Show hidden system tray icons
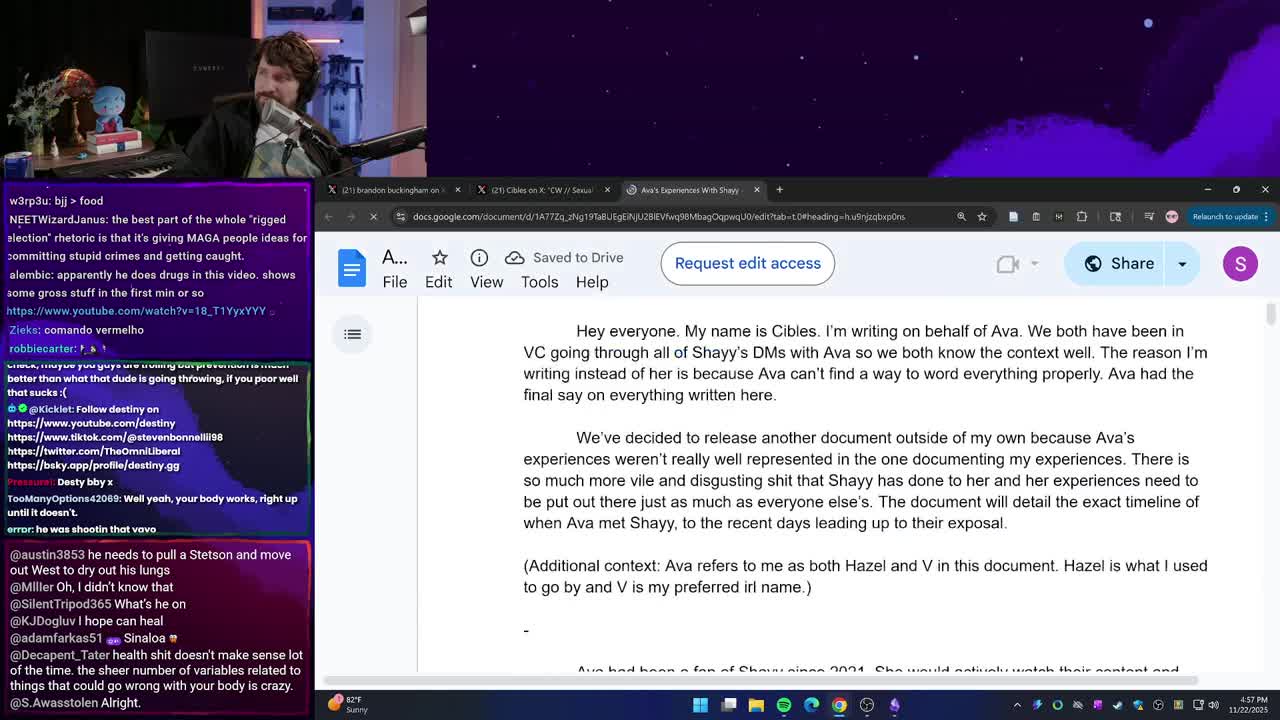 pyautogui.click(x=1017, y=705)
